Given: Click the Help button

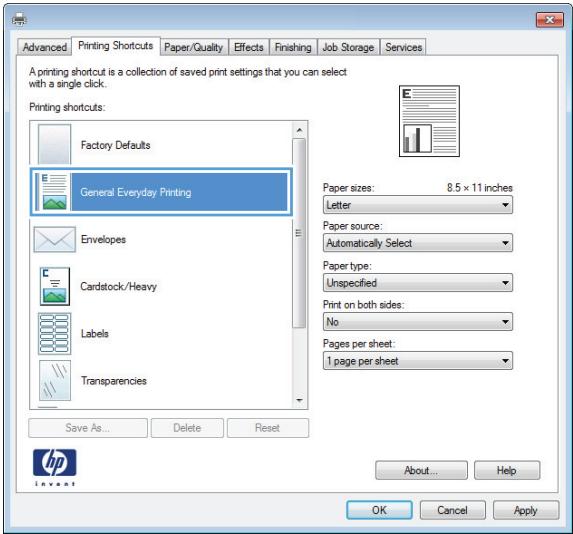Looking at the screenshot, I should [507, 470].
